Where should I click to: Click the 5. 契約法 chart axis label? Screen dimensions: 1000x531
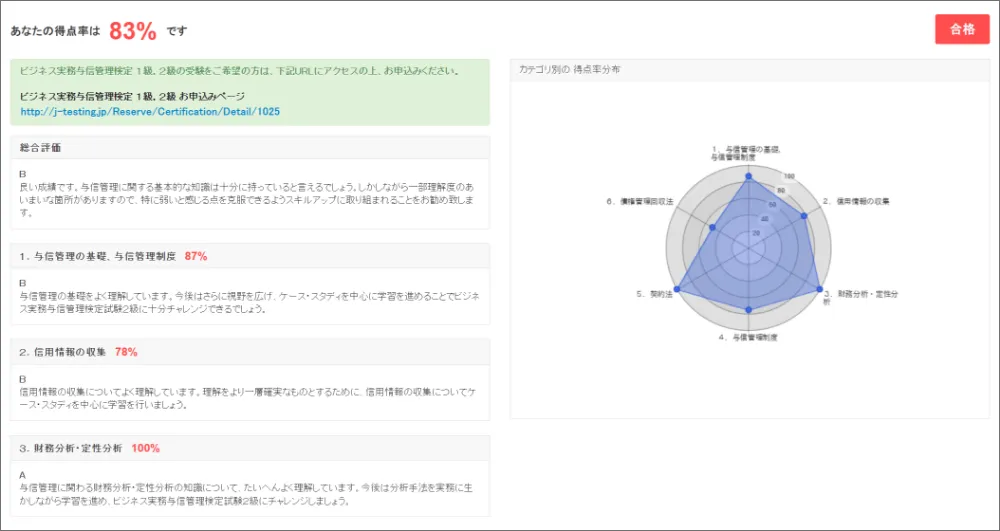coord(654,295)
